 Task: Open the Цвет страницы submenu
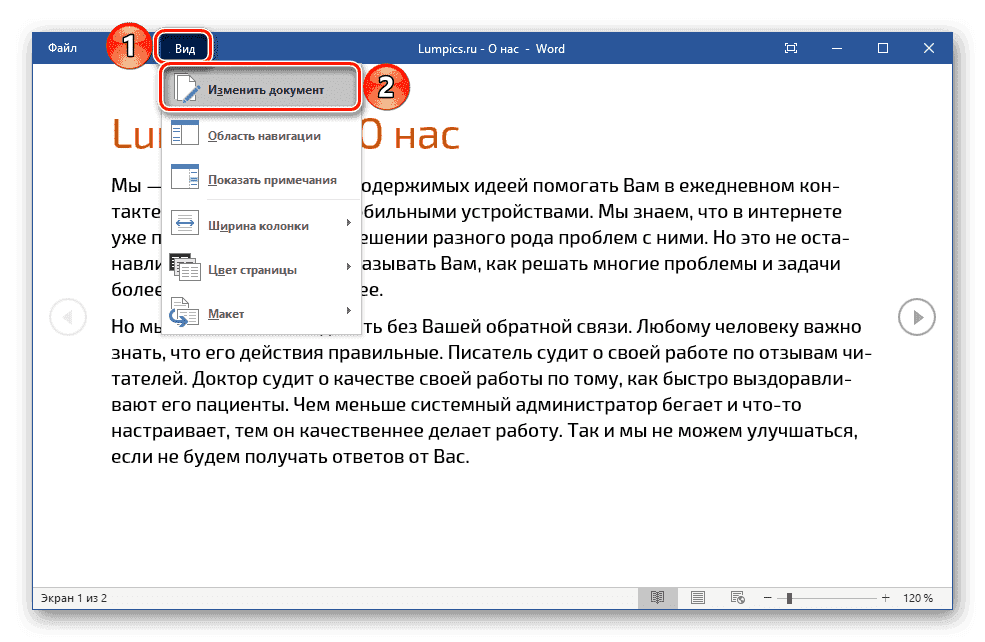click(349, 268)
